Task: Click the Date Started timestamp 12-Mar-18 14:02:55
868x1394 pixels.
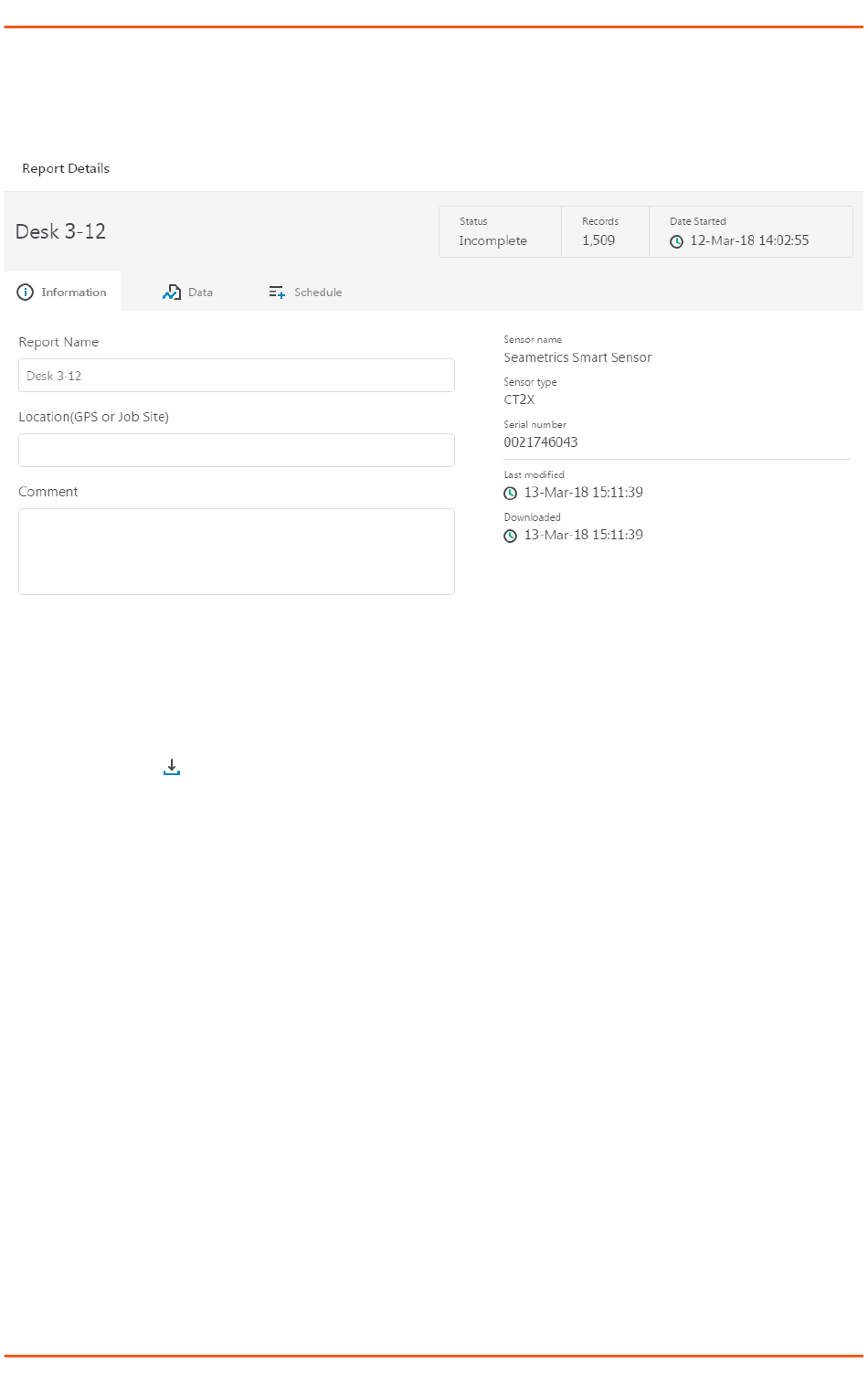Action: pos(750,240)
